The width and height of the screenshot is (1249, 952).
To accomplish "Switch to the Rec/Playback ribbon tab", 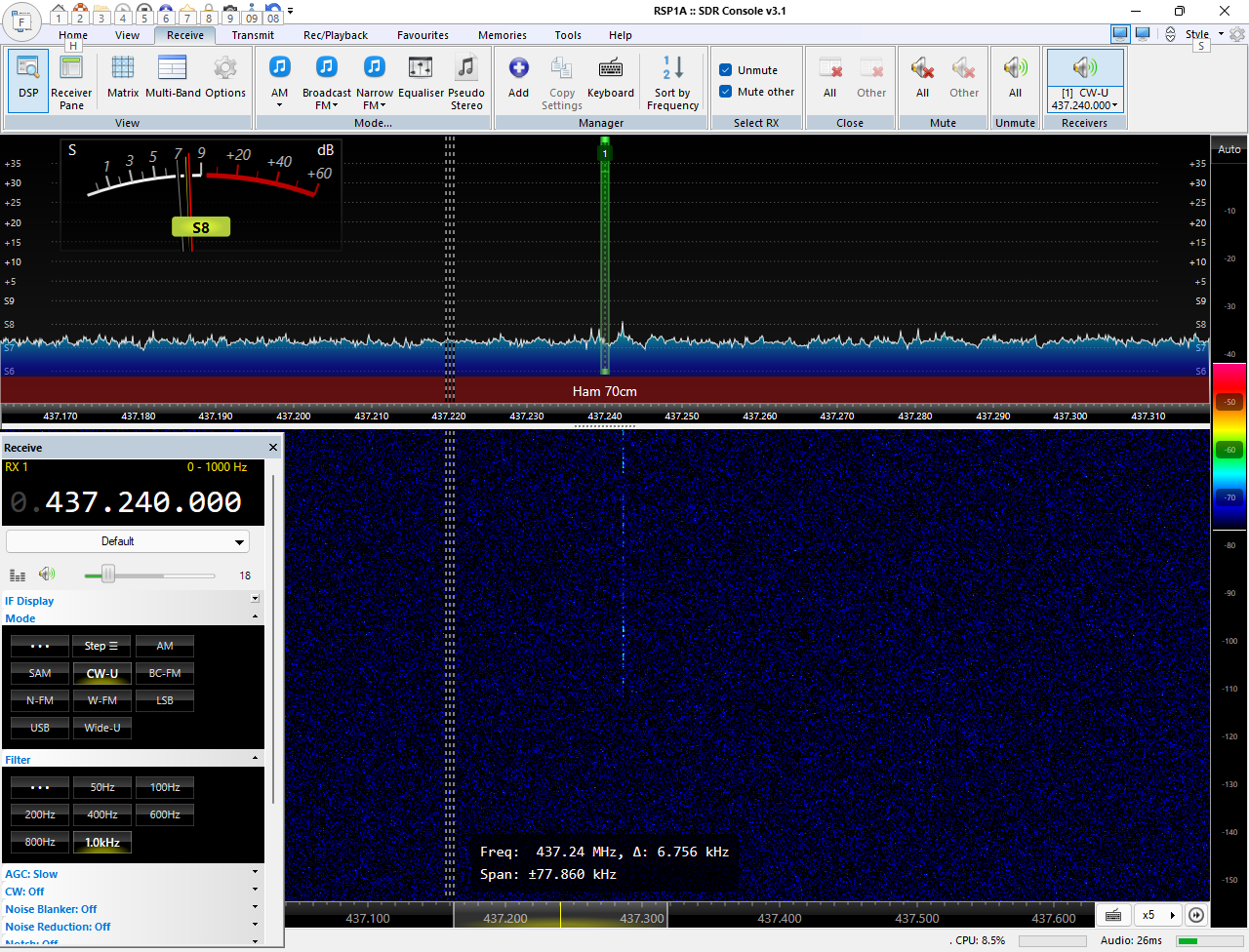I will (x=335, y=35).
